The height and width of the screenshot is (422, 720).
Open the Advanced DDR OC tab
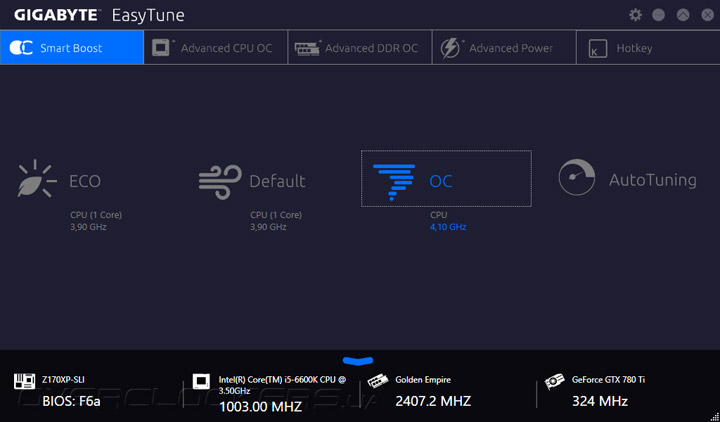(360, 47)
